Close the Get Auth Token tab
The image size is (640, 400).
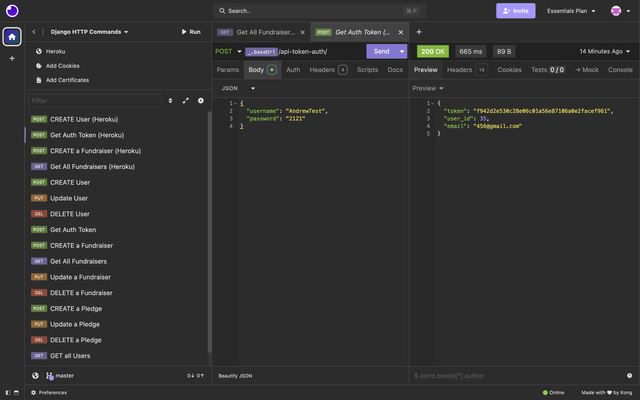point(401,32)
